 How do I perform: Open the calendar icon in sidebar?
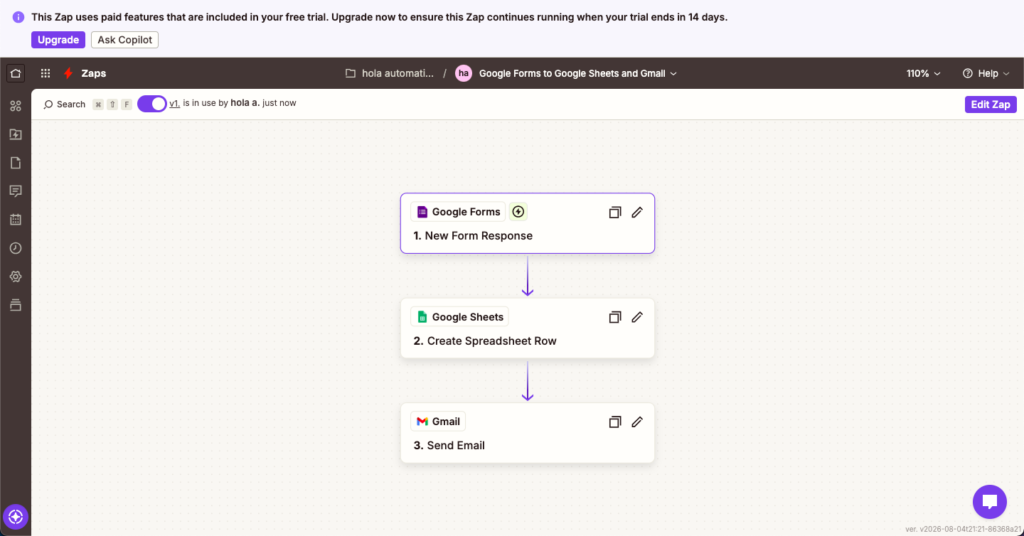16,219
